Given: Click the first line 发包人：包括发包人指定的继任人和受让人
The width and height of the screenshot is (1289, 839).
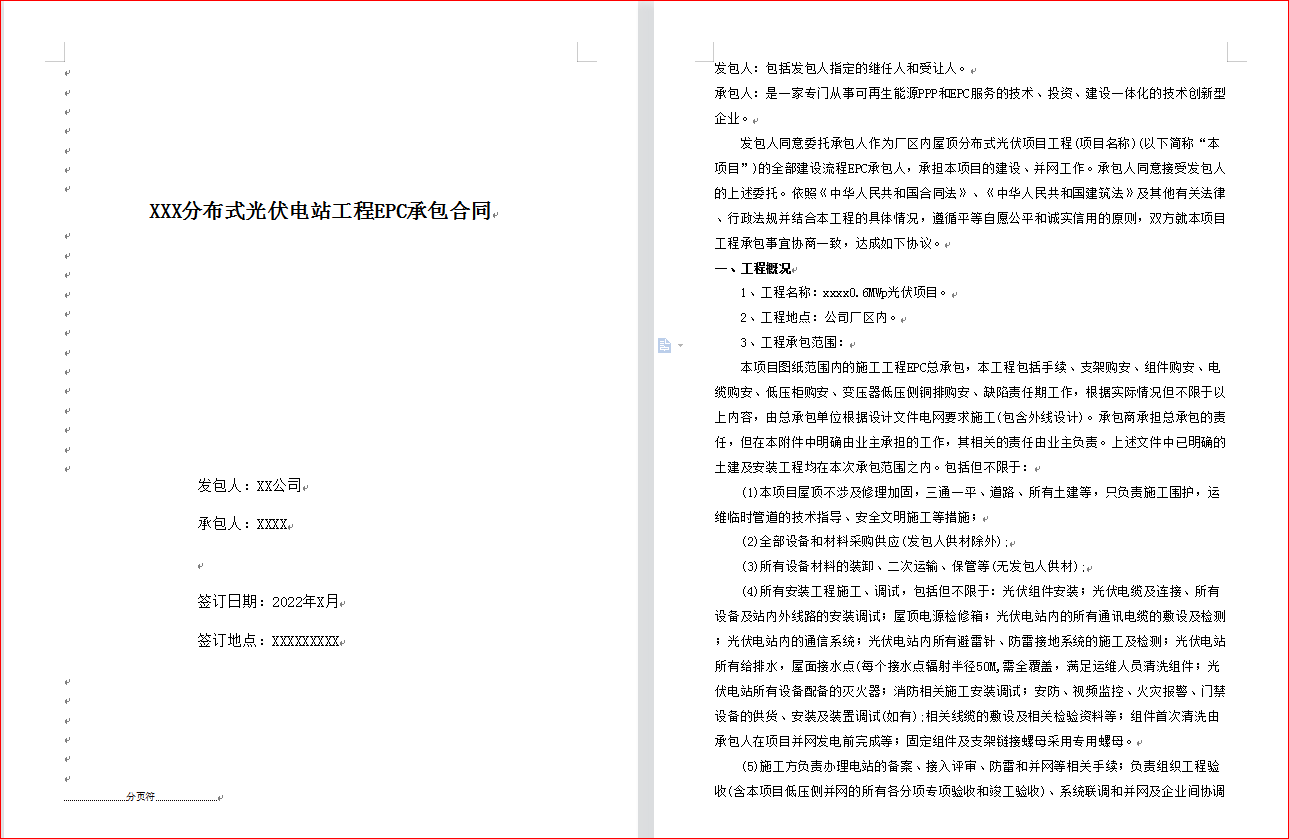Looking at the screenshot, I should point(838,69).
